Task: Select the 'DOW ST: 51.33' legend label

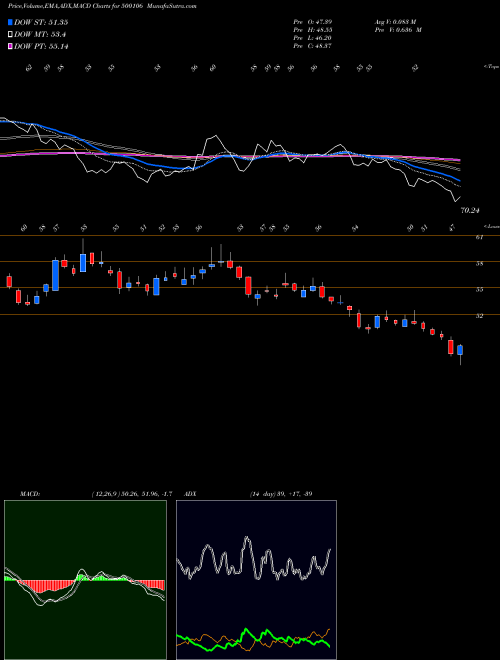Action: point(41,22)
